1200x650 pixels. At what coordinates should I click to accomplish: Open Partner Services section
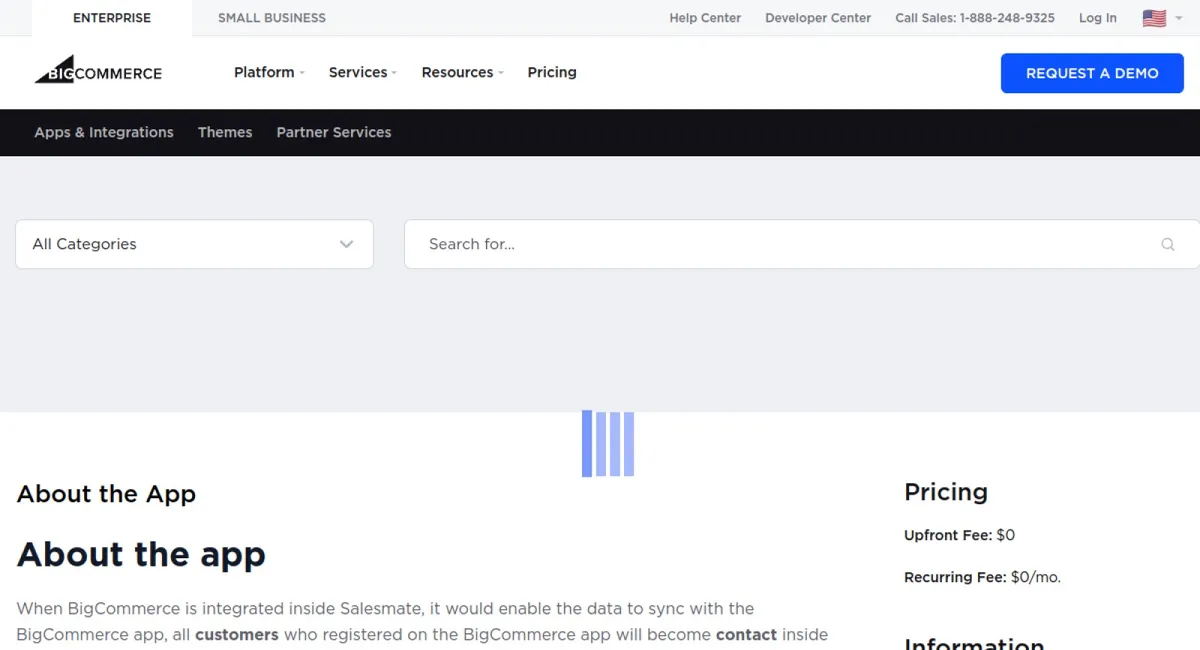pyautogui.click(x=334, y=132)
